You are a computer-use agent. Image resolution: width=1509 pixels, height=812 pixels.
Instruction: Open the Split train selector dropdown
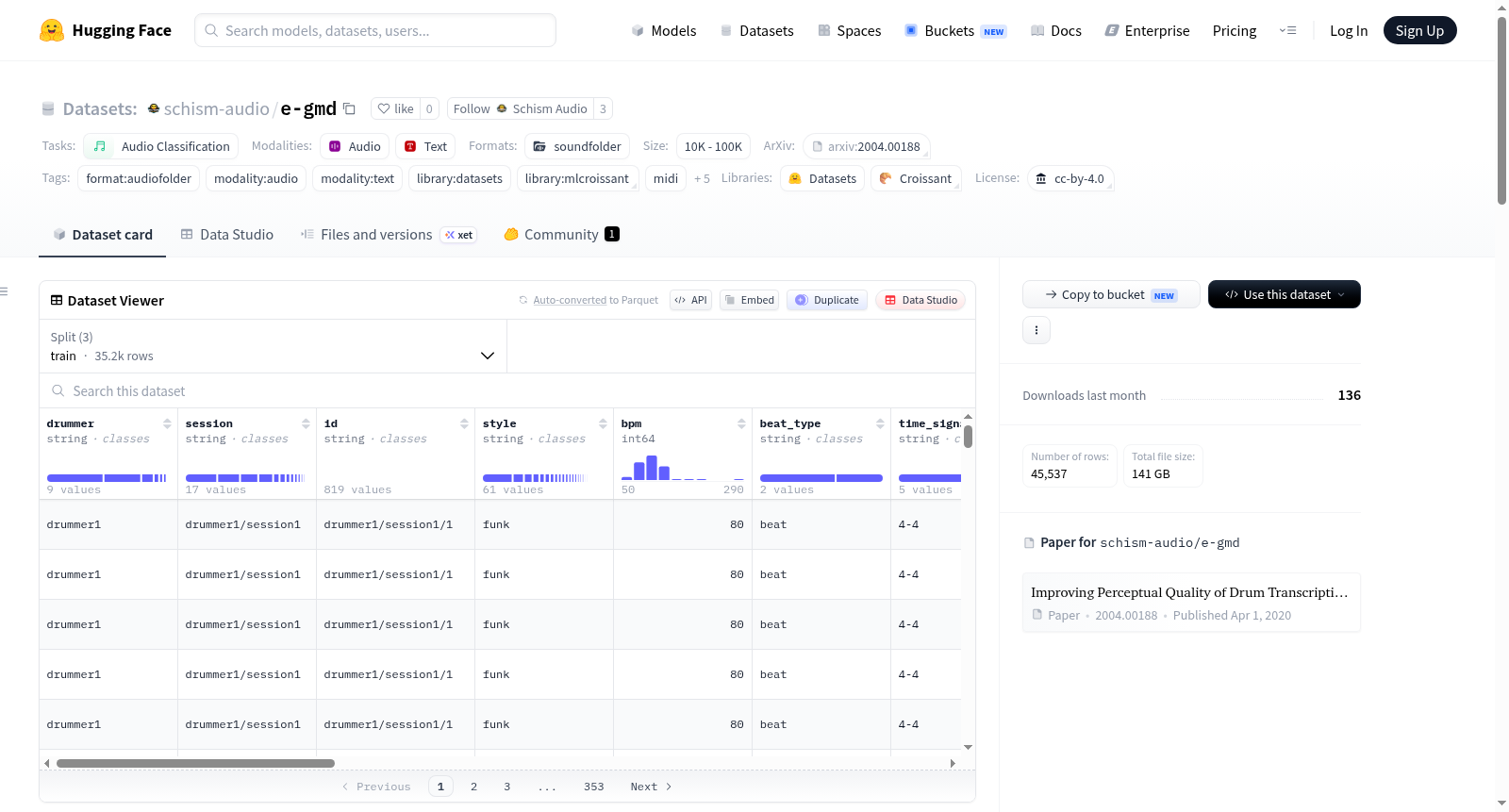(x=273, y=346)
